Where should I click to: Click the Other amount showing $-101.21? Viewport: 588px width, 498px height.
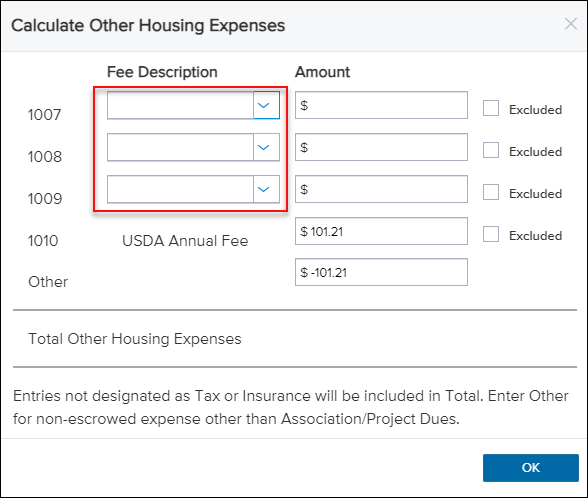(x=381, y=272)
